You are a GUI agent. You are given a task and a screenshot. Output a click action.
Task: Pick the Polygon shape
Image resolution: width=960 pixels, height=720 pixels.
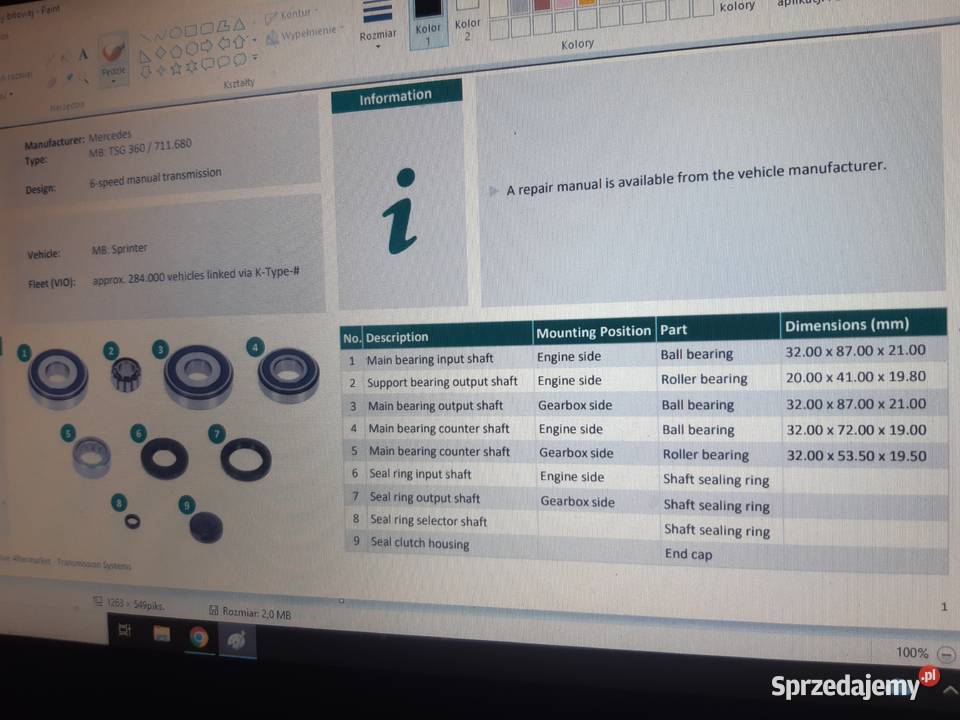point(223,26)
